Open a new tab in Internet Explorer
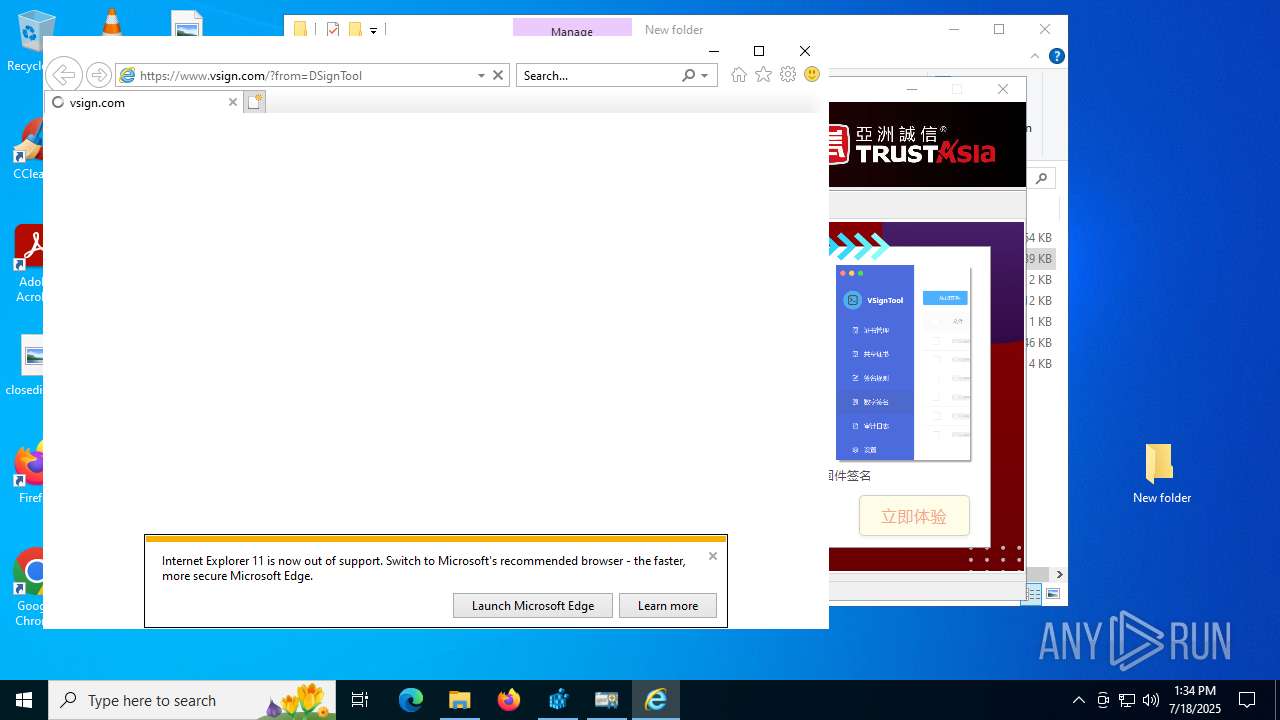Viewport: 1280px width, 720px height. tap(255, 102)
